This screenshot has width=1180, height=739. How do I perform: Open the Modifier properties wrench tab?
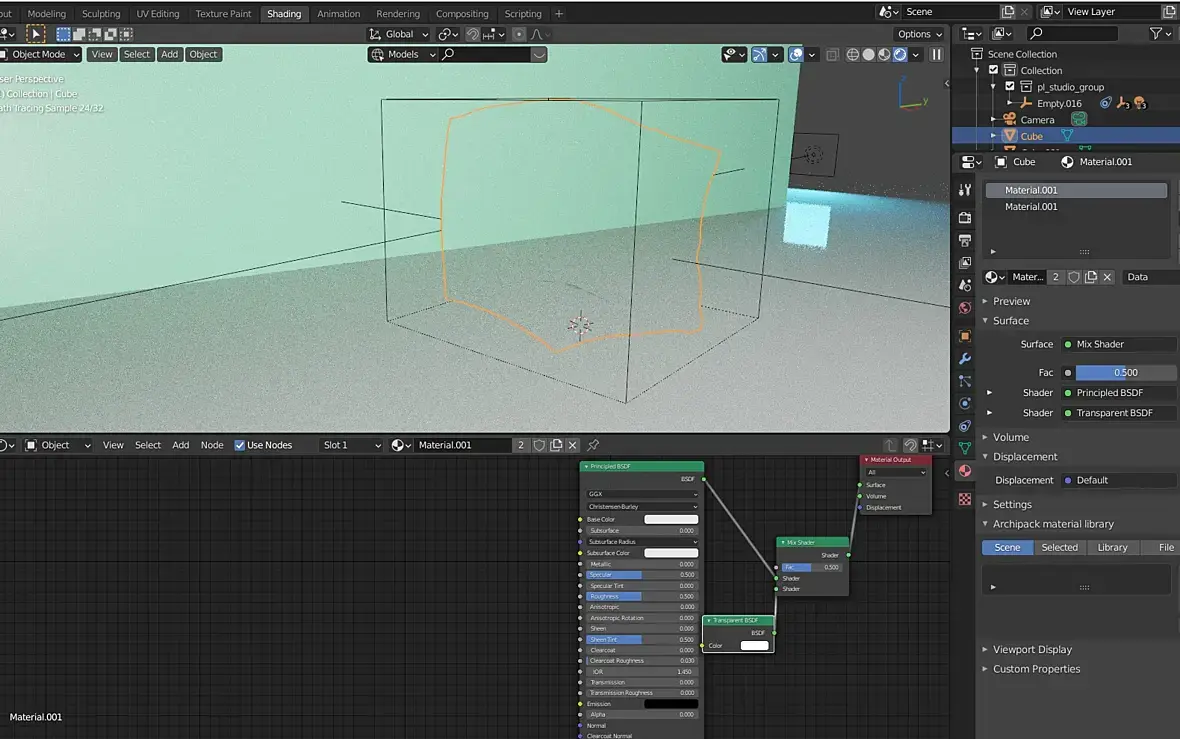(965, 358)
